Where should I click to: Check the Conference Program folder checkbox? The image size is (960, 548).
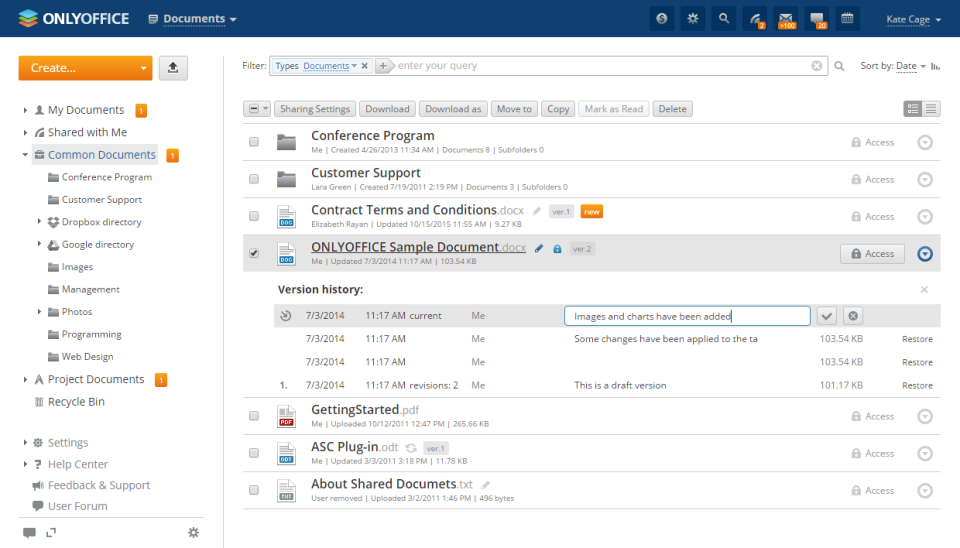coord(254,142)
